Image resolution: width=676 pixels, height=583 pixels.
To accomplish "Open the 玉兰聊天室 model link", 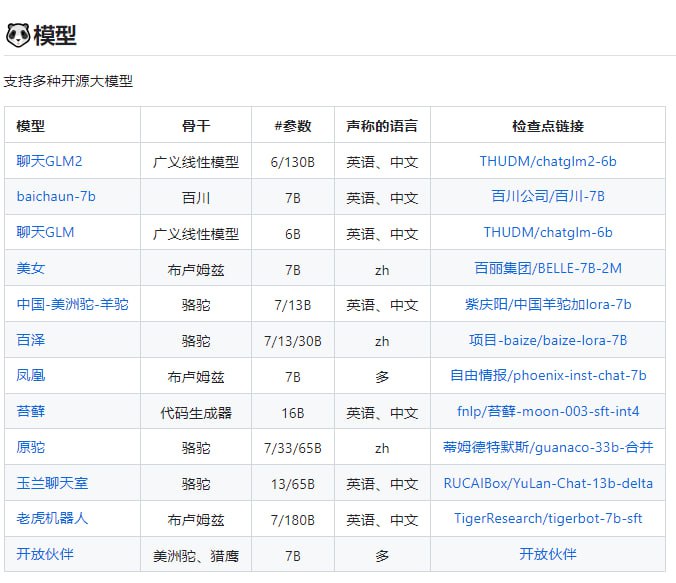I will click(x=52, y=483).
